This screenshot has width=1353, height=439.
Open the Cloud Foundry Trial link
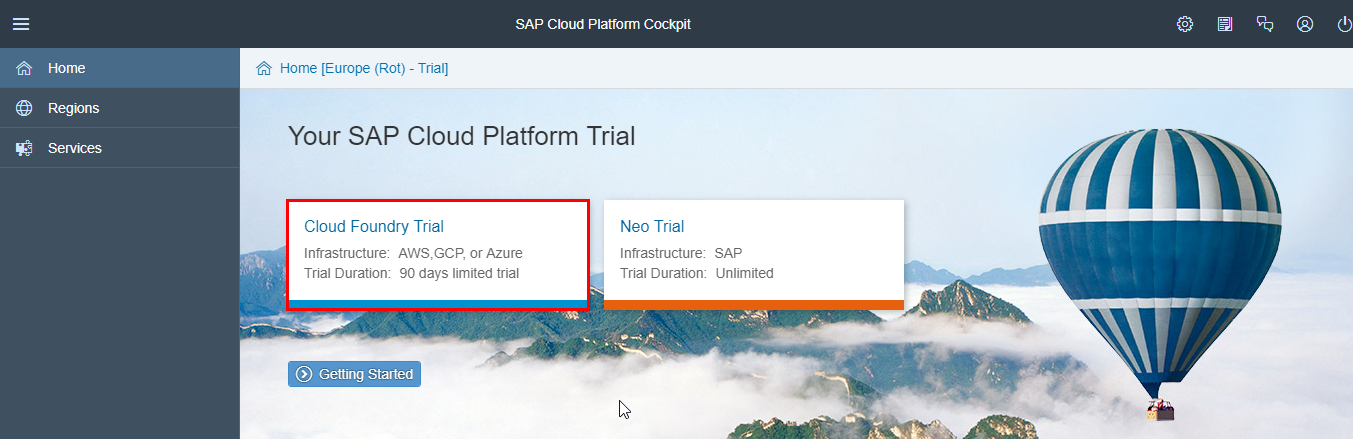pos(374,227)
